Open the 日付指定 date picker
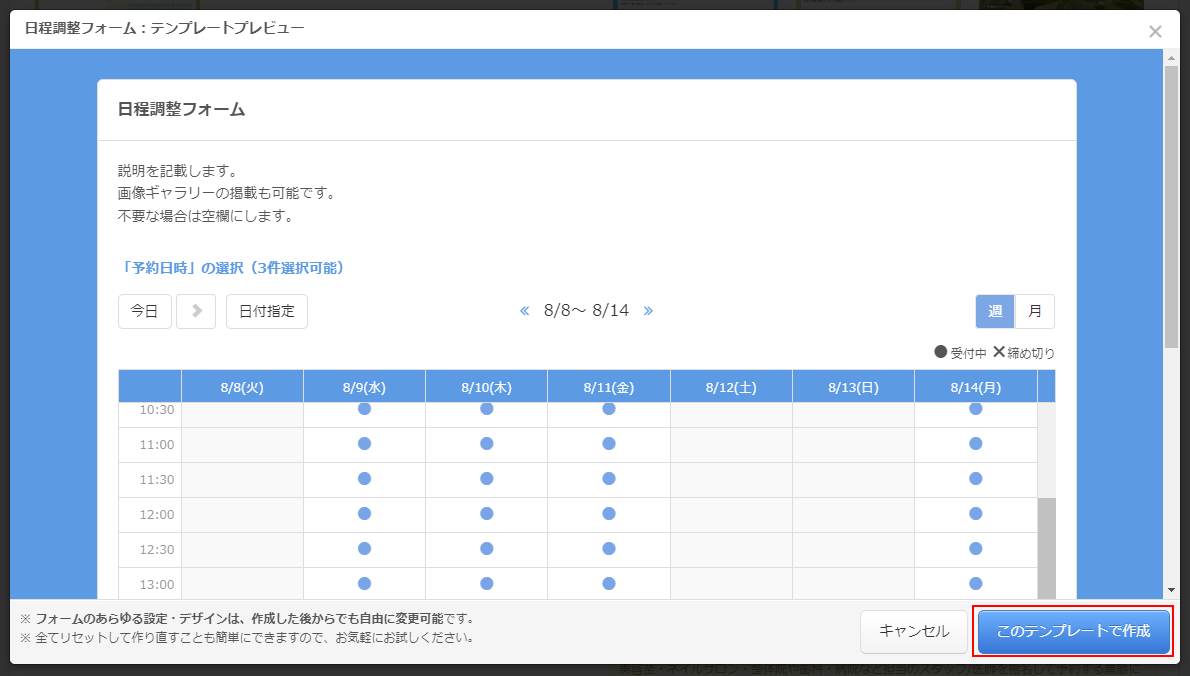 (267, 311)
